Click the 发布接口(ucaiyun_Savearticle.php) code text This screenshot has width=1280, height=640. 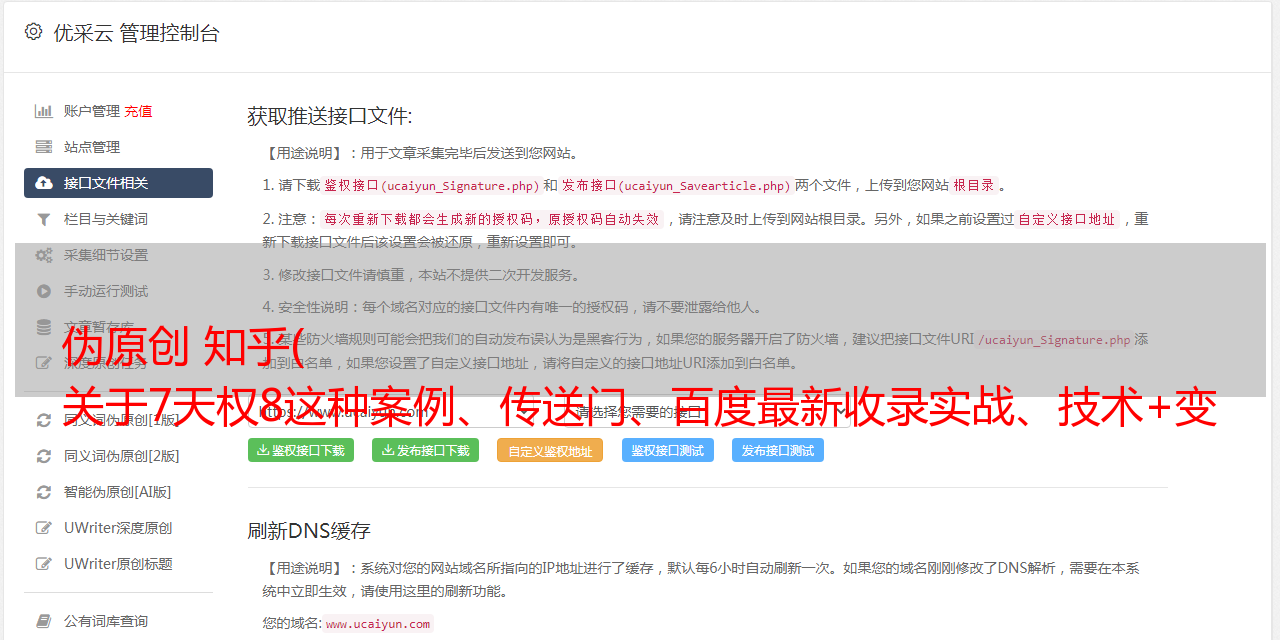[x=676, y=185]
